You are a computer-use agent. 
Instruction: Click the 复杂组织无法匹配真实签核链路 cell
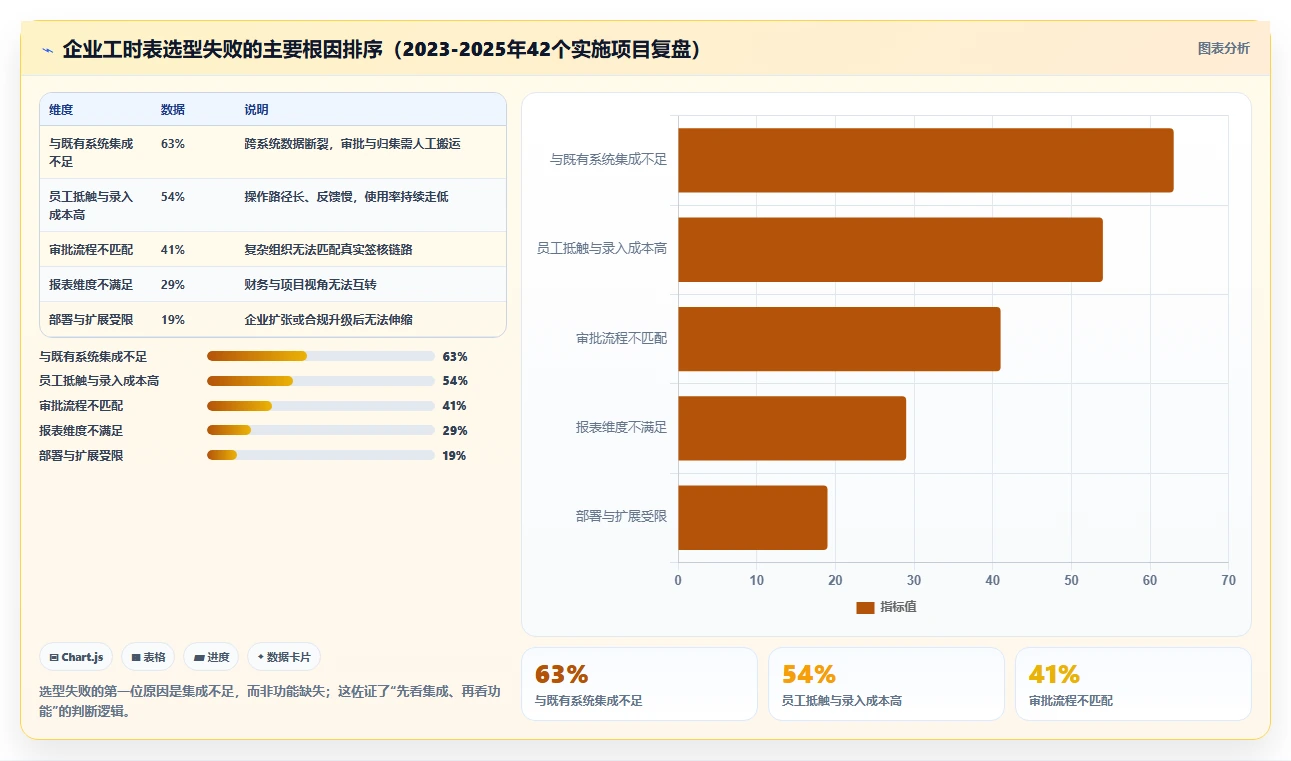(x=329, y=250)
